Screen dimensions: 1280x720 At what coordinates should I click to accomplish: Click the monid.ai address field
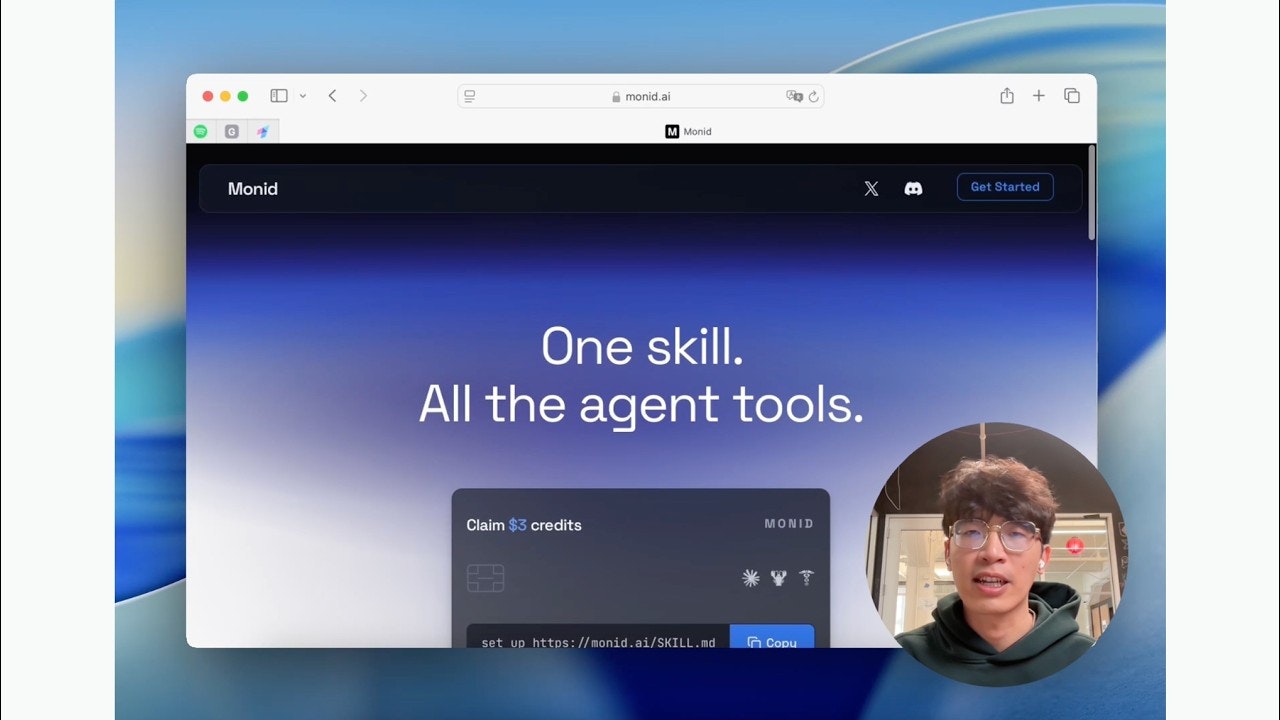[x=640, y=96]
